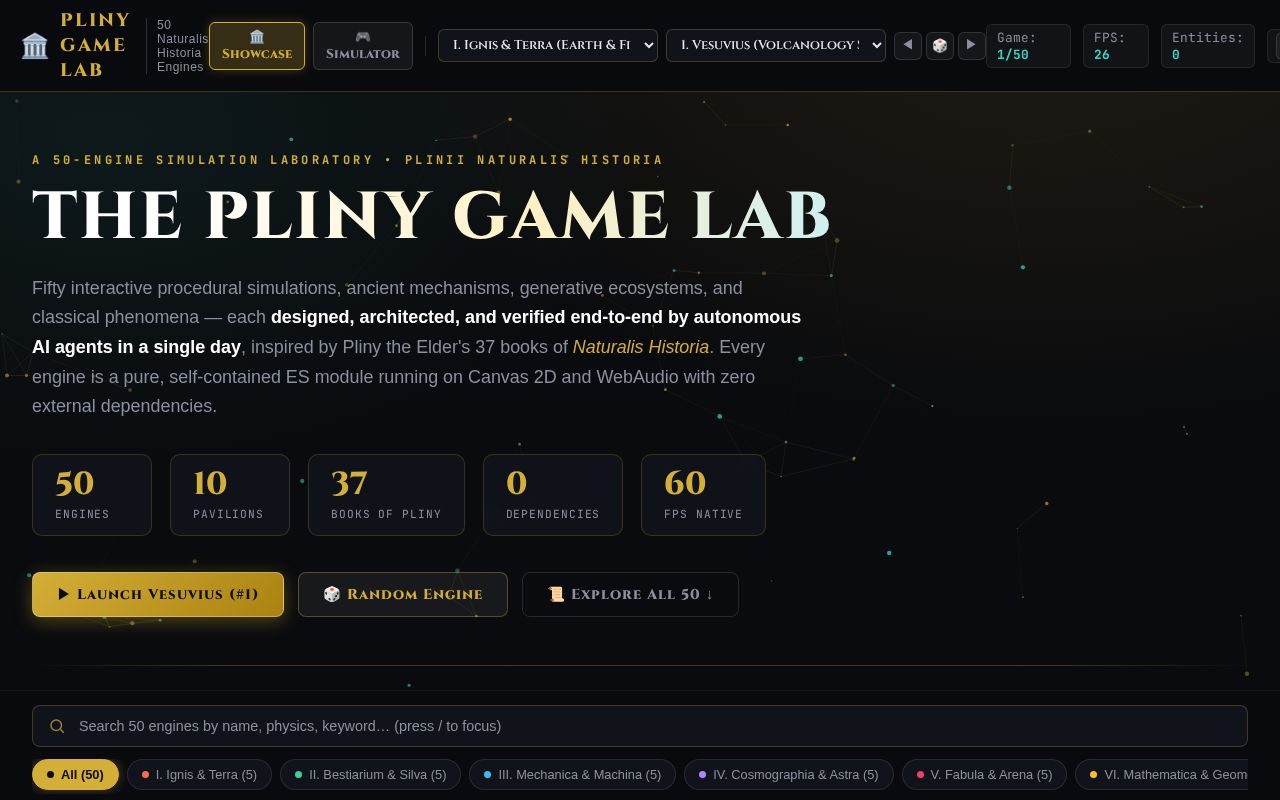The image size is (1280, 800).
Task: Click Explore All 50 button
Action: tap(630, 594)
